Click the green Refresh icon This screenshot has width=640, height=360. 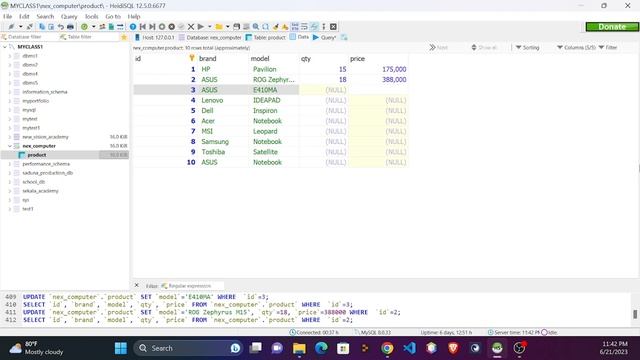pos(84,27)
